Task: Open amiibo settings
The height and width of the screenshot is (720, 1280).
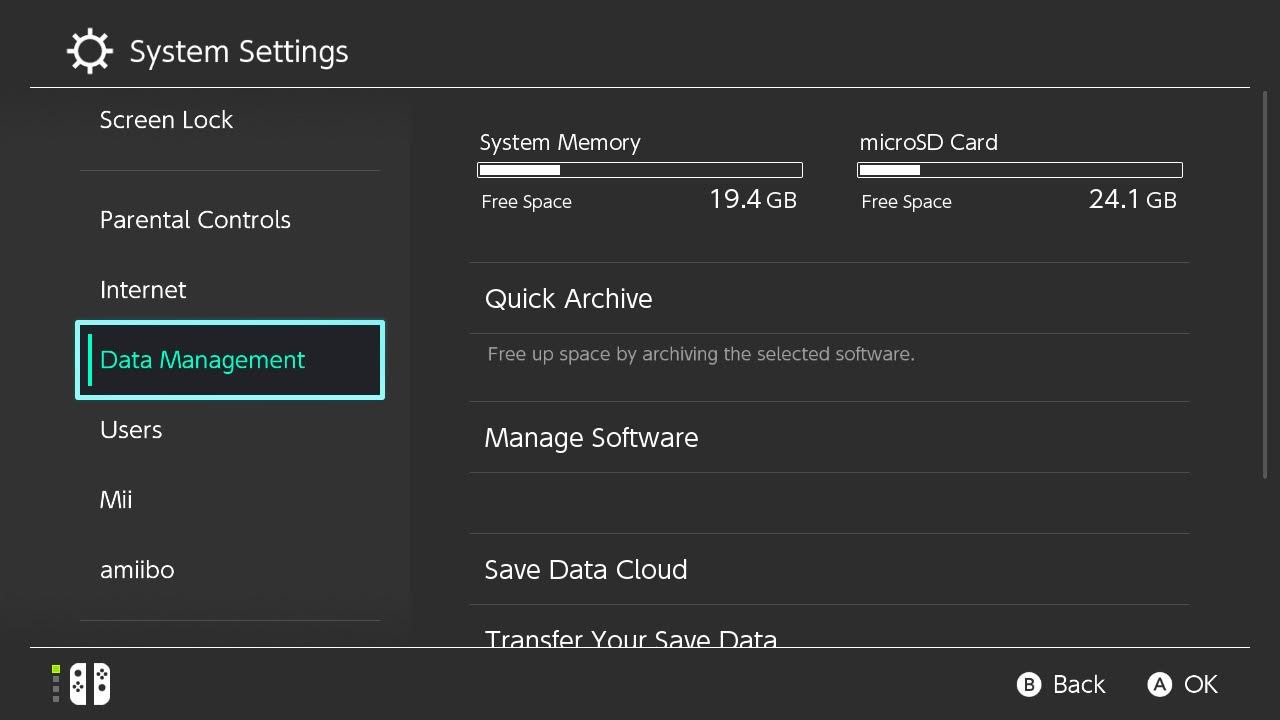Action: click(137, 570)
